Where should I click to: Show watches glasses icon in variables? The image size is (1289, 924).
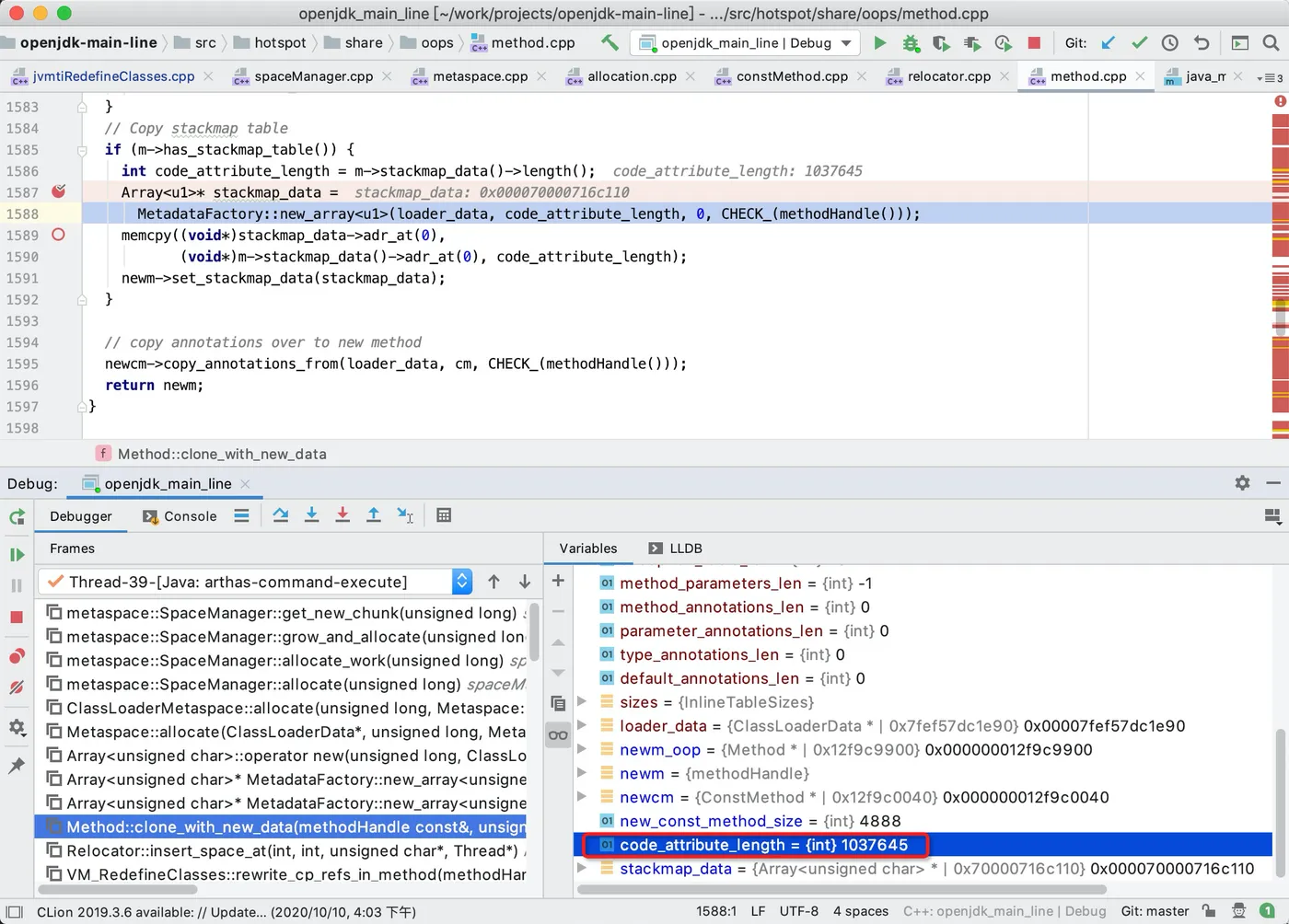[x=558, y=734]
